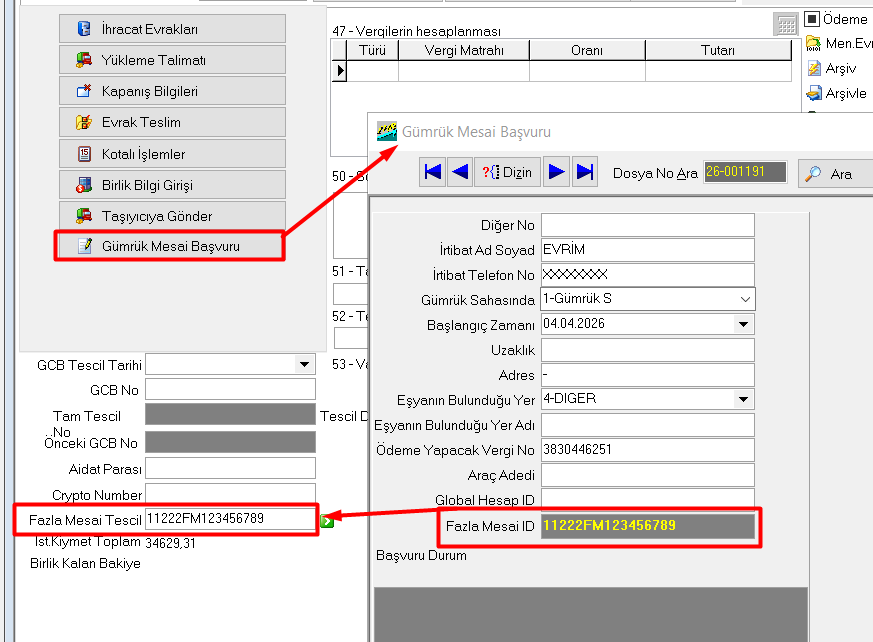Toggle the Ödeme checkbox

(x=812, y=19)
